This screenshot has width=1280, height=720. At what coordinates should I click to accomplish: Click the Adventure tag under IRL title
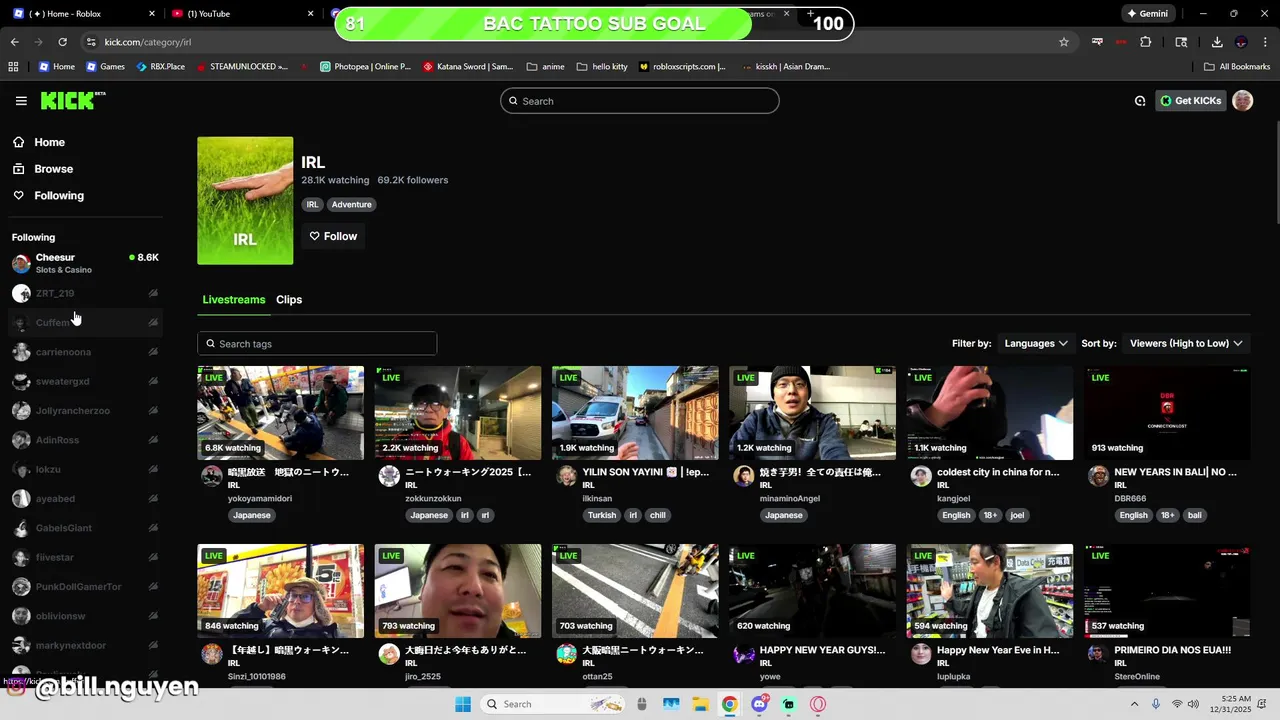point(351,205)
